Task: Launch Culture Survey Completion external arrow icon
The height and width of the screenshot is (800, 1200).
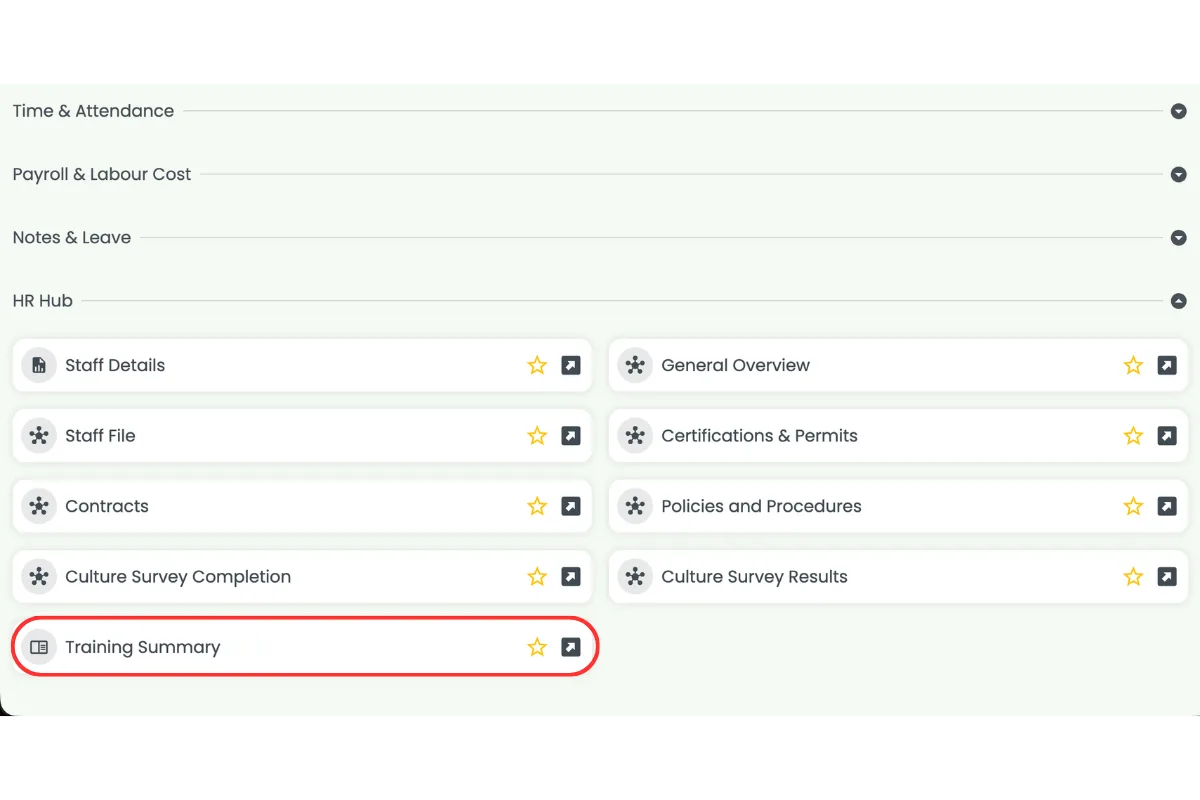Action: click(x=571, y=577)
